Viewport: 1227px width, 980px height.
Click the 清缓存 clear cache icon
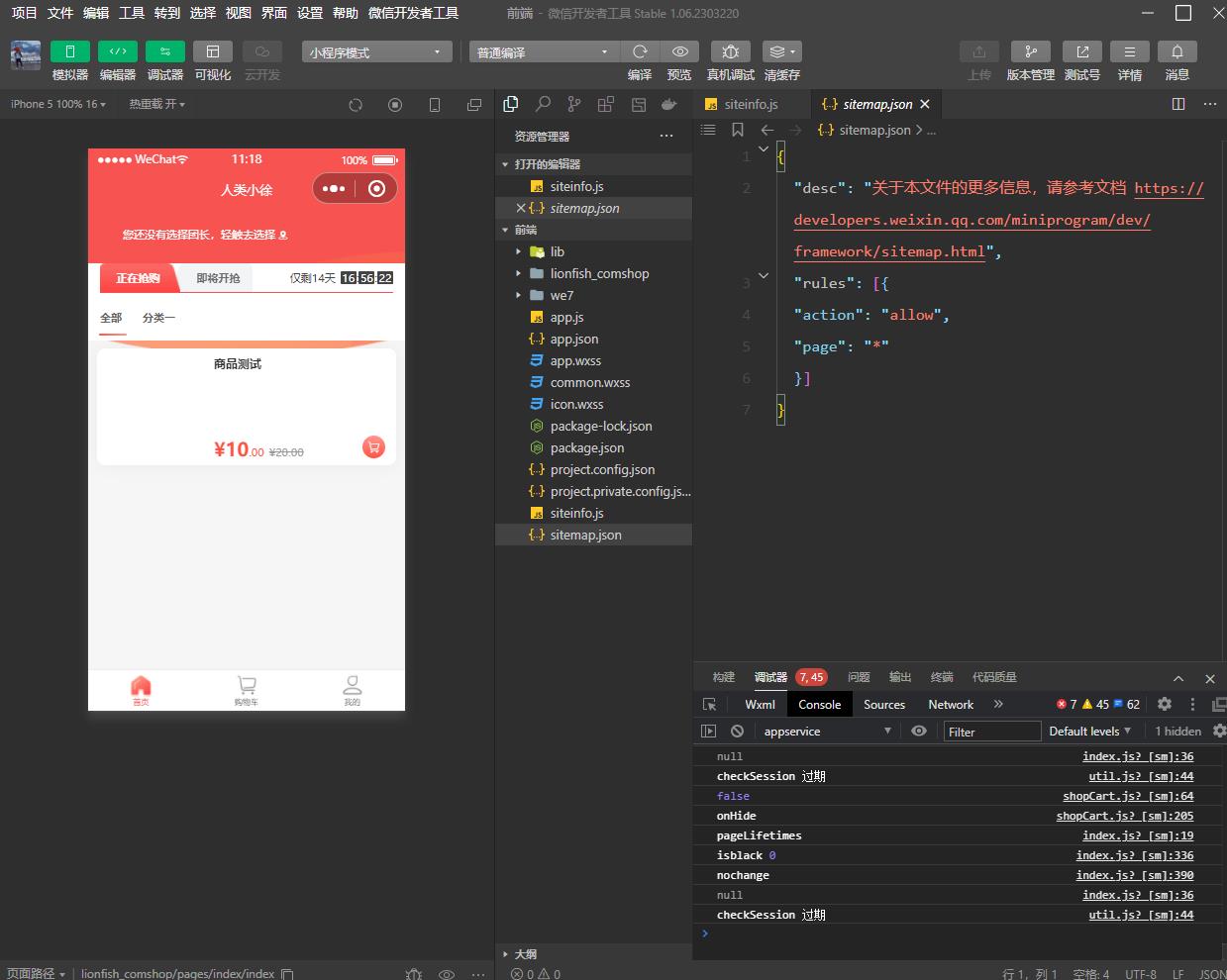coord(782,51)
